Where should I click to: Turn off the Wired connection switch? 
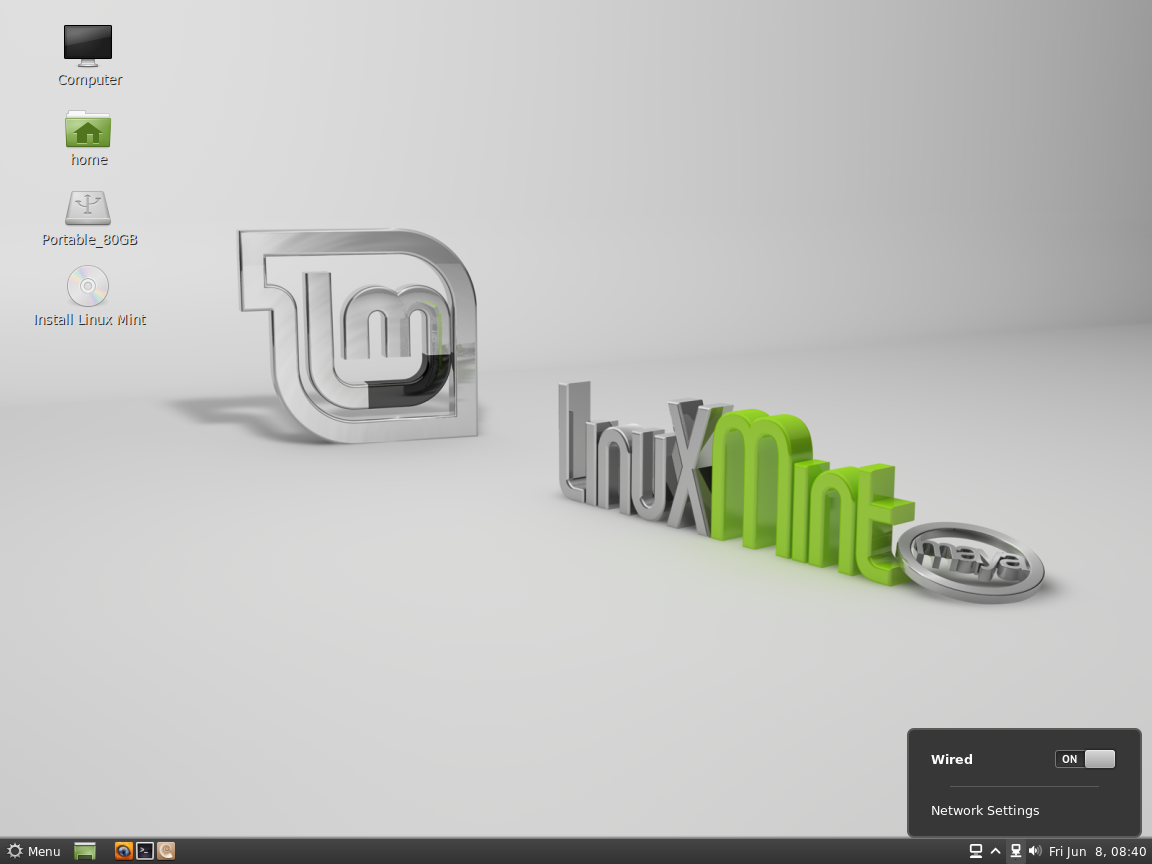click(1085, 759)
